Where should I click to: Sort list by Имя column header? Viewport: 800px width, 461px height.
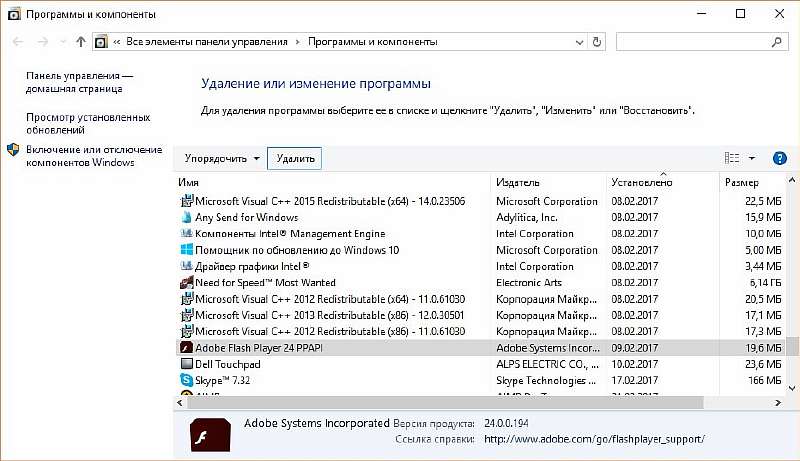click(x=189, y=183)
